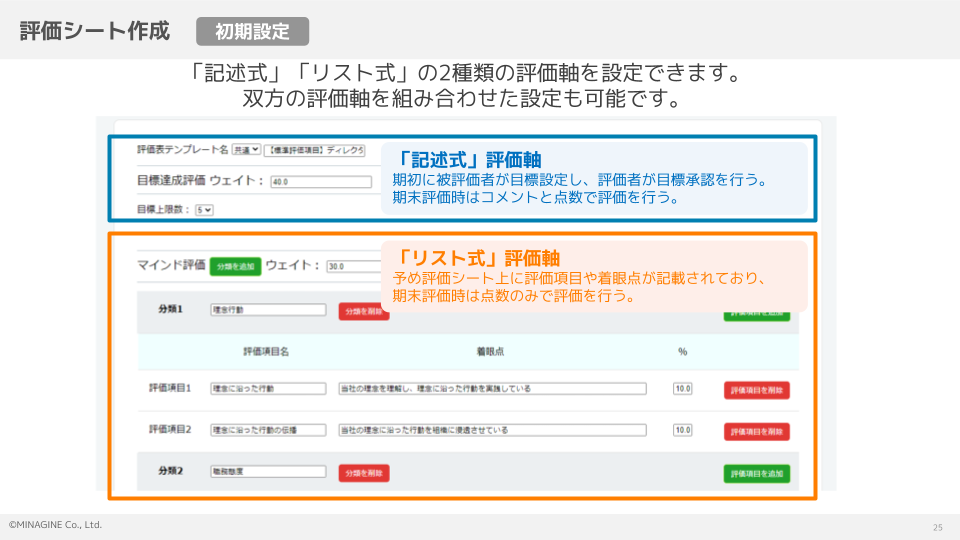Click the 評価項目2 name input field
This screenshot has width=960, height=540.
point(268,430)
